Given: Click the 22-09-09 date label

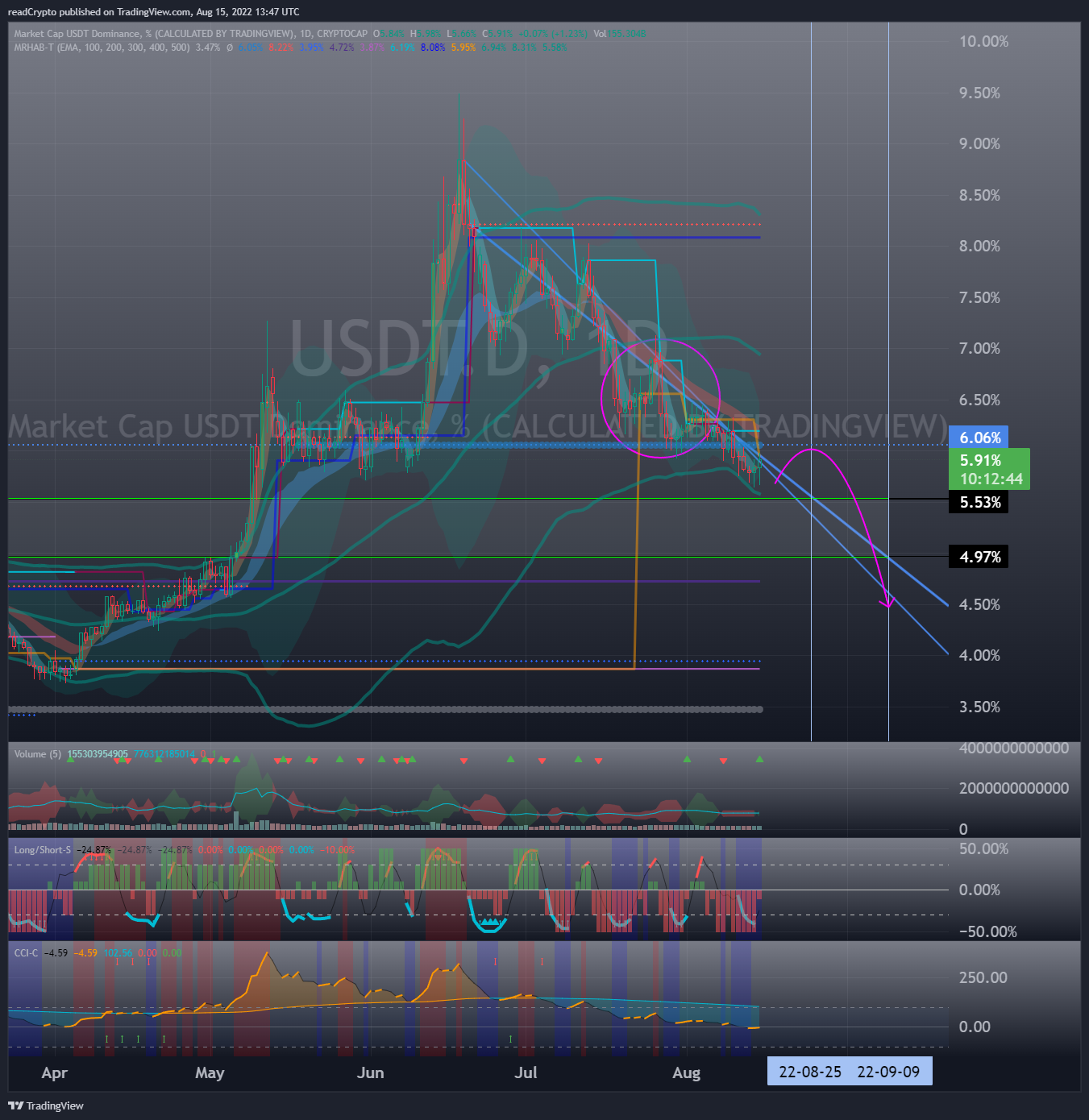Looking at the screenshot, I should coord(888,1072).
